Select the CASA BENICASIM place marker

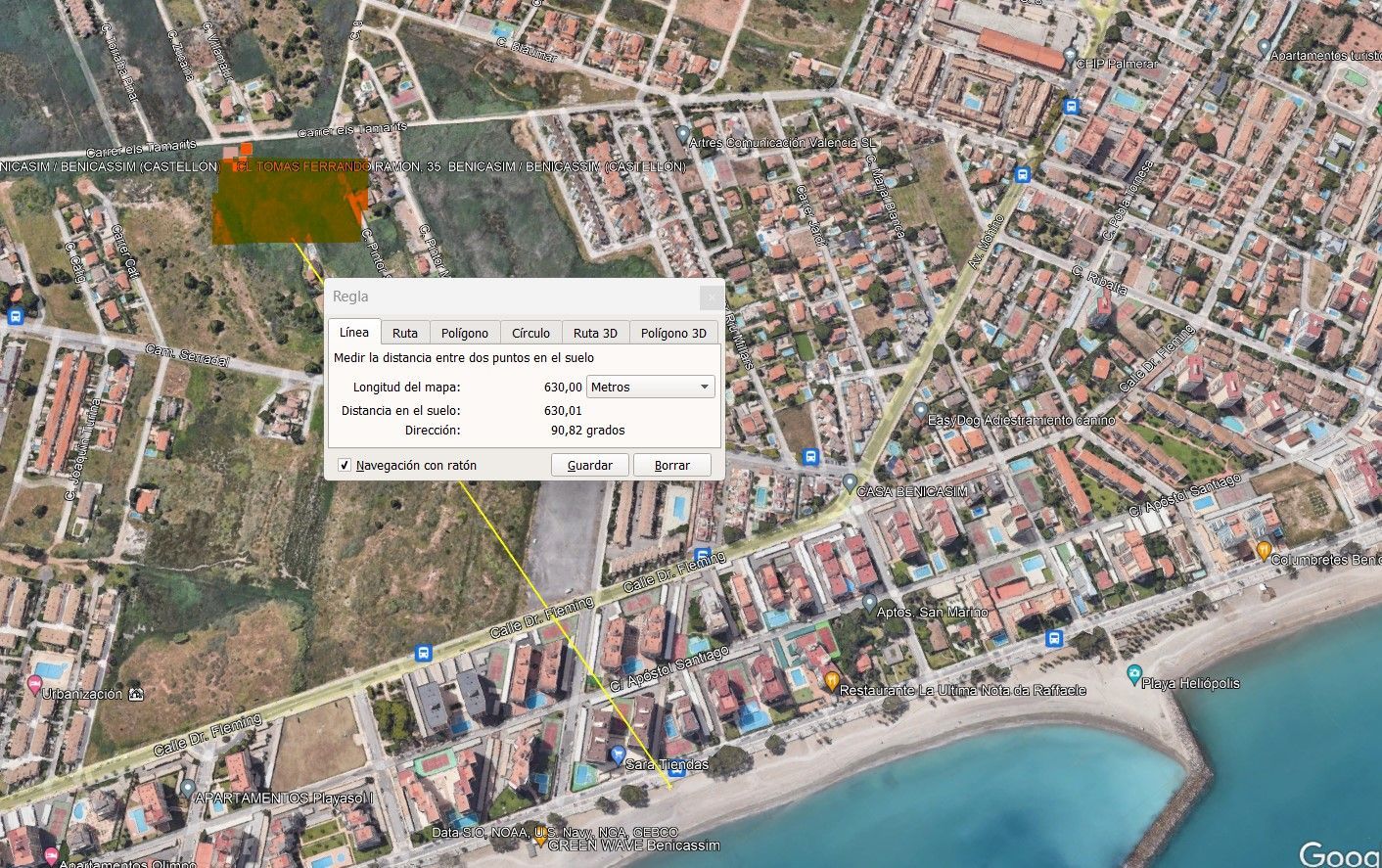(851, 483)
